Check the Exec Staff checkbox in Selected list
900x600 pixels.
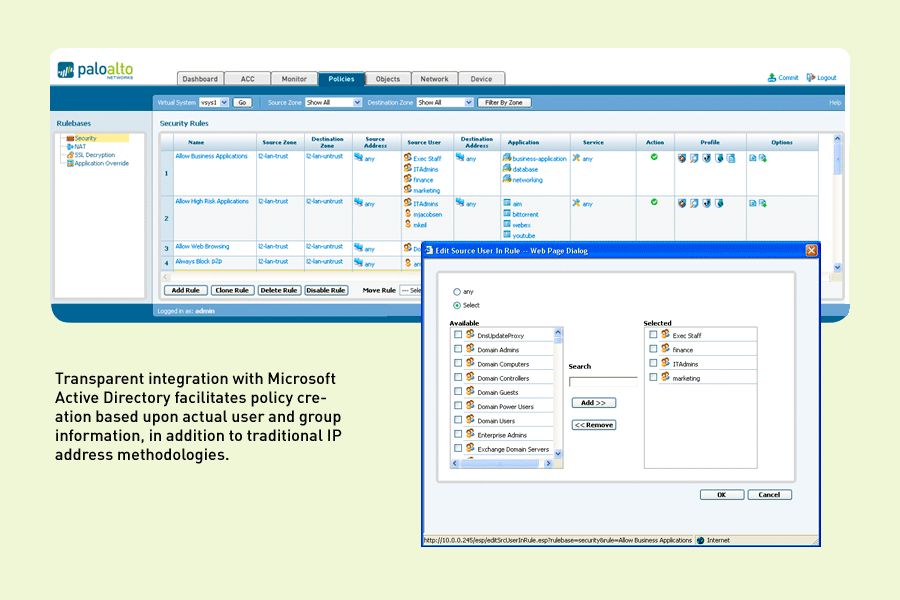tap(653, 335)
